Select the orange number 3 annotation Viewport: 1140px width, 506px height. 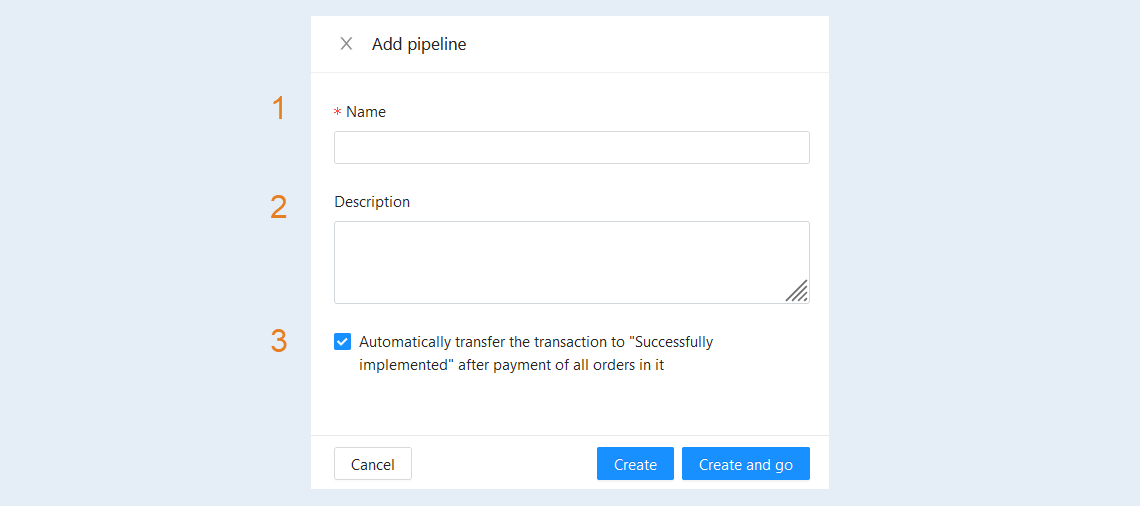278,341
